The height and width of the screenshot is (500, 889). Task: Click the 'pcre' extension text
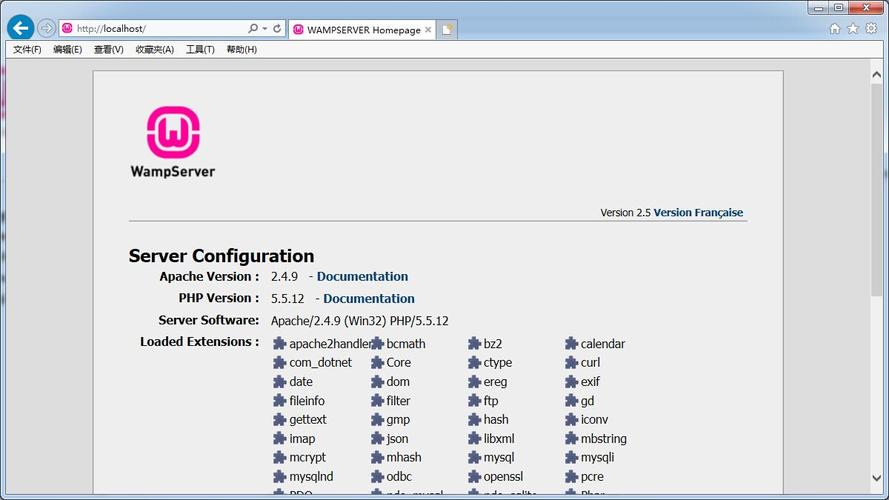[x=592, y=477]
